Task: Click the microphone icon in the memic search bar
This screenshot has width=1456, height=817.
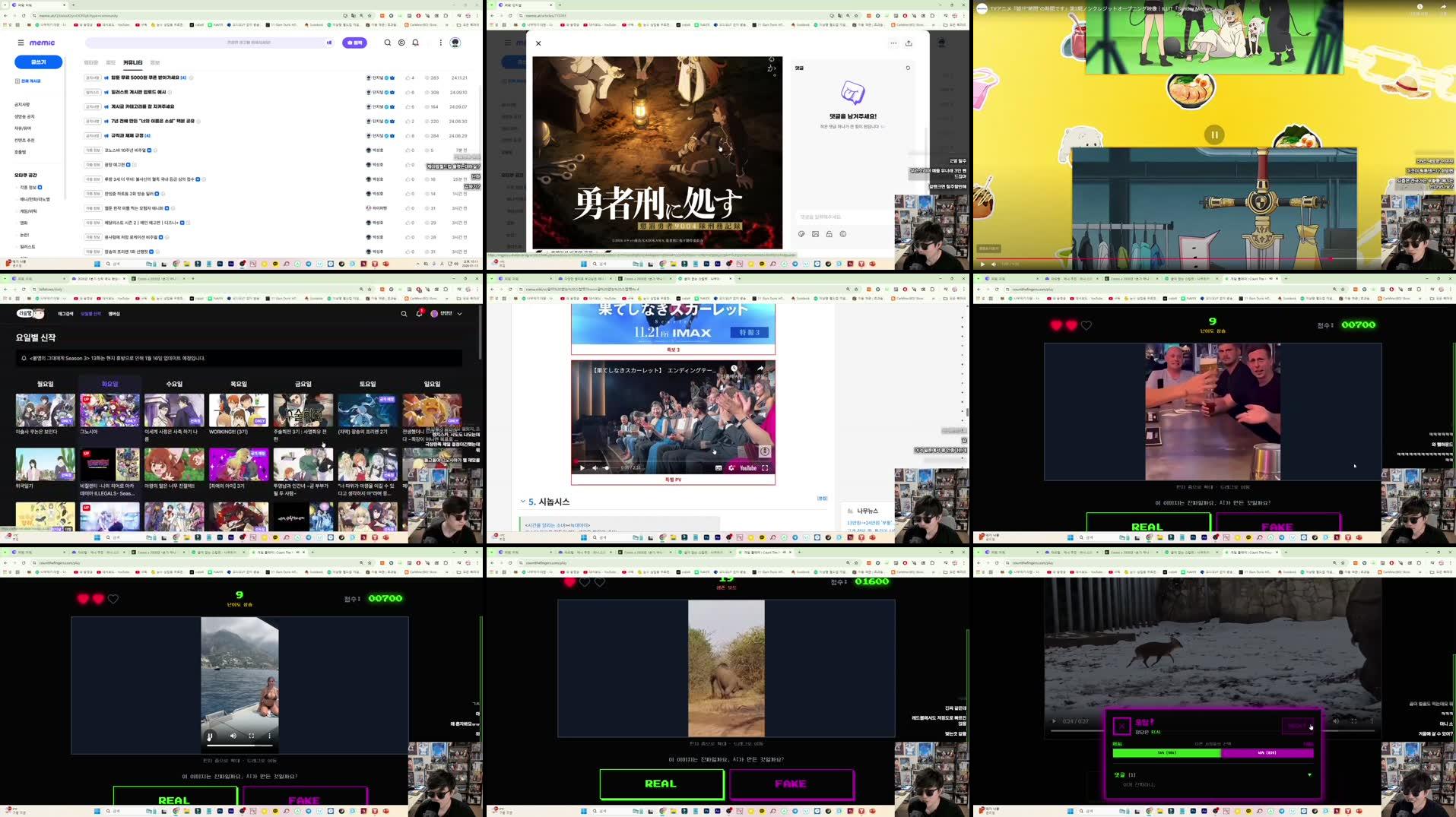Action: [x=328, y=43]
